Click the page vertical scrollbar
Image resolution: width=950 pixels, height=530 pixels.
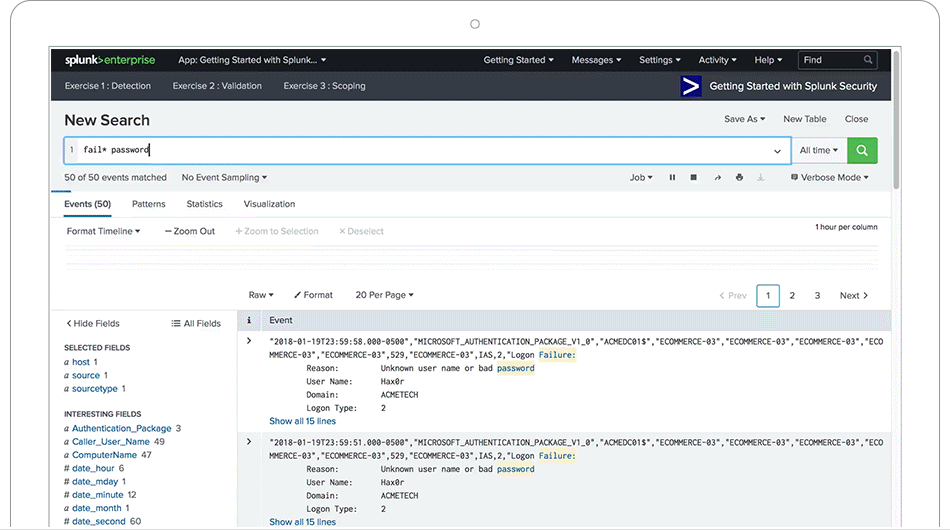pos(896,121)
